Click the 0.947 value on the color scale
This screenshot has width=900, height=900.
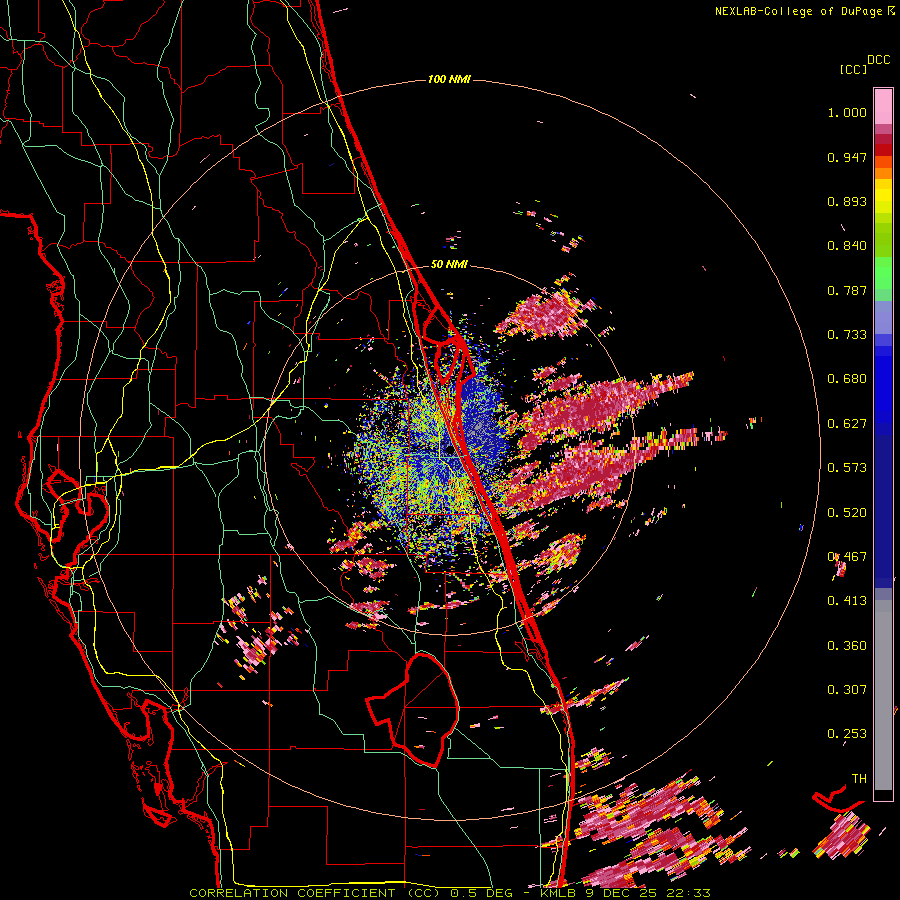click(x=847, y=157)
